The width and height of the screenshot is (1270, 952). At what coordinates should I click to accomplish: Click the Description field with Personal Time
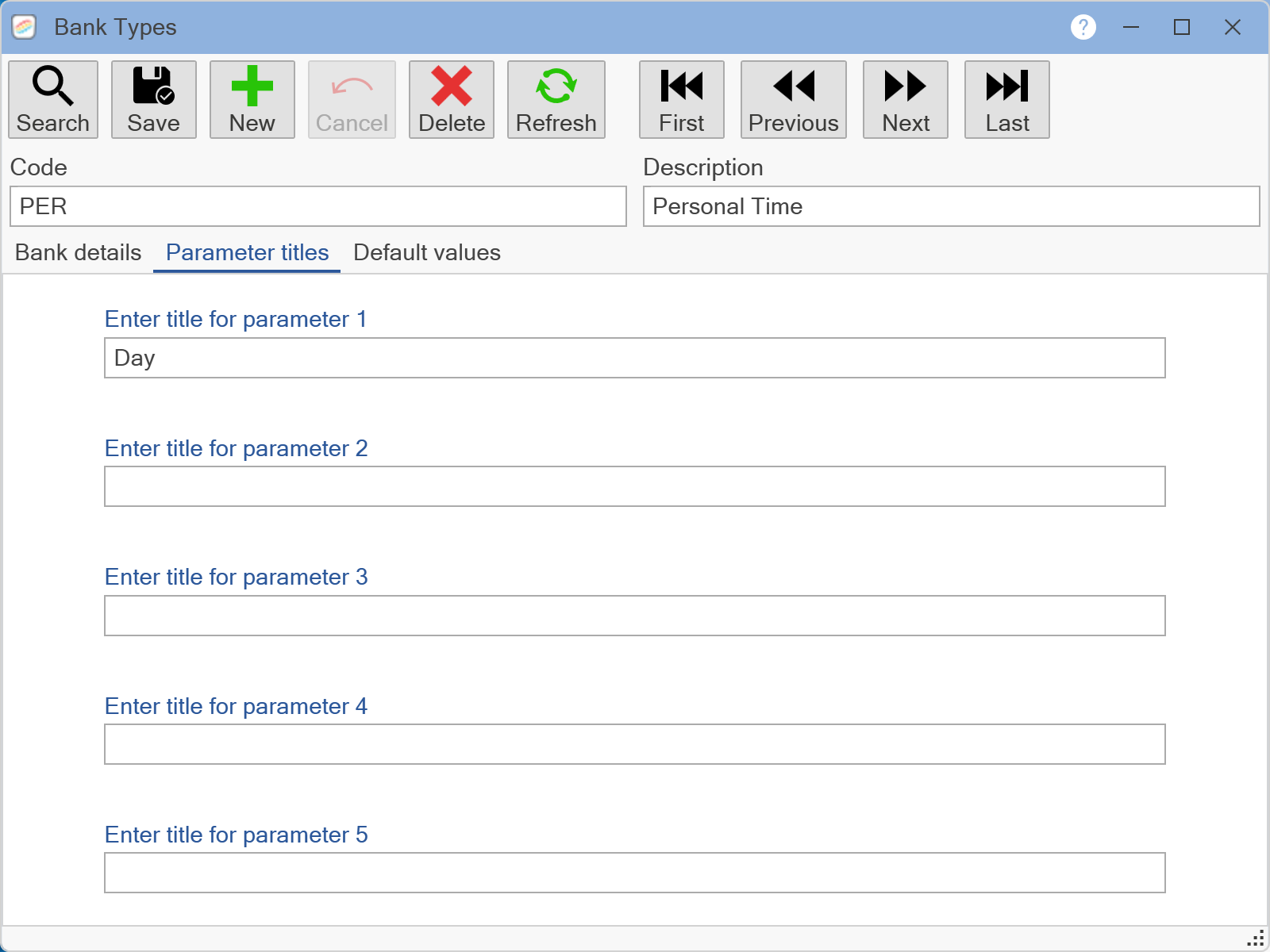click(952, 206)
